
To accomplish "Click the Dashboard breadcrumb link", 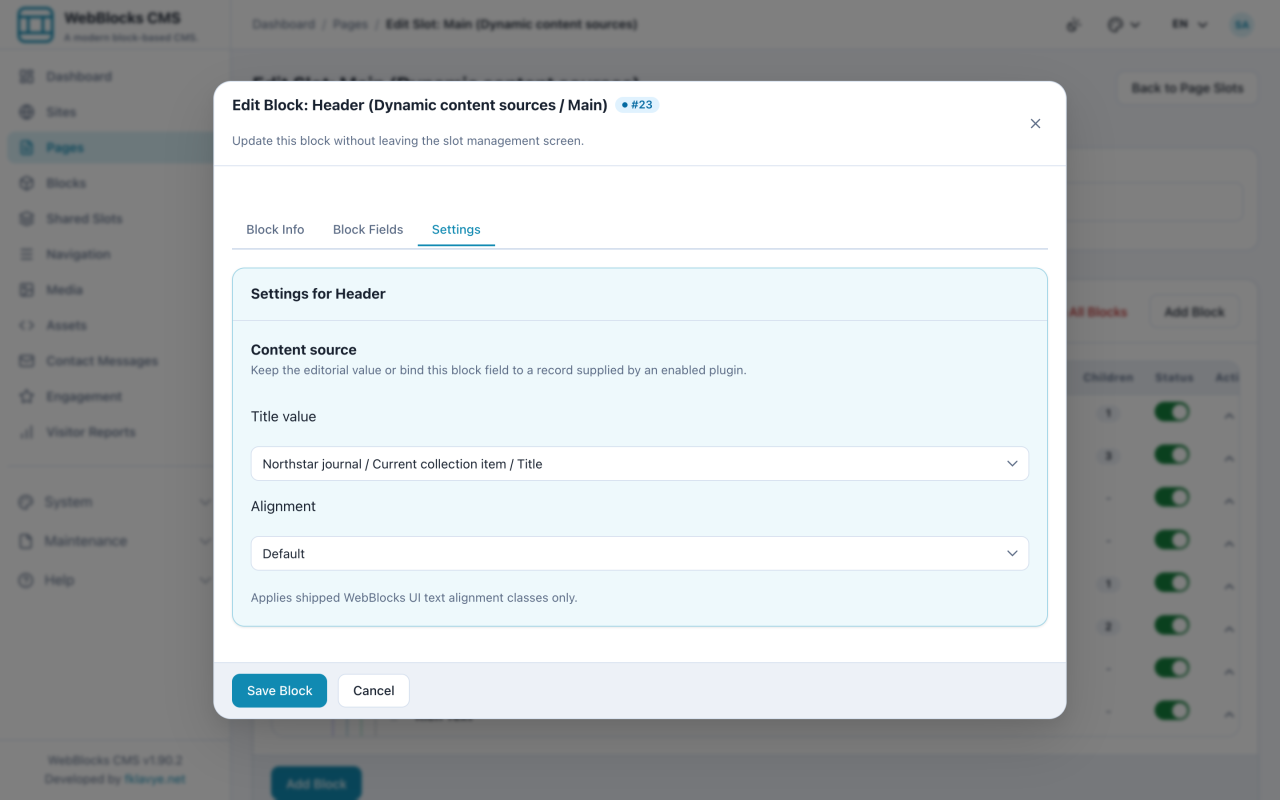I will [284, 24].
